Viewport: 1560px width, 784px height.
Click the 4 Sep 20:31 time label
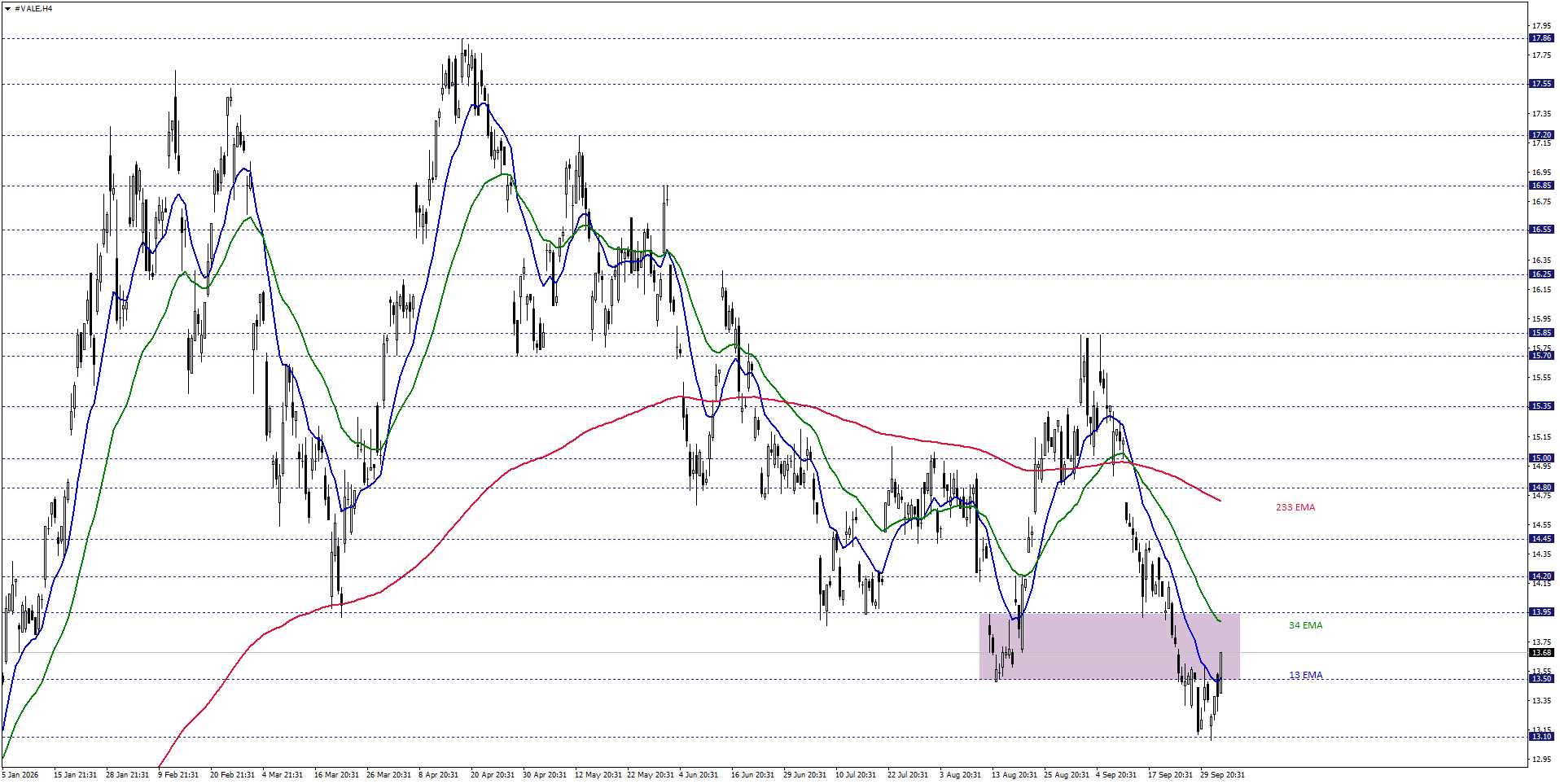1116,775
